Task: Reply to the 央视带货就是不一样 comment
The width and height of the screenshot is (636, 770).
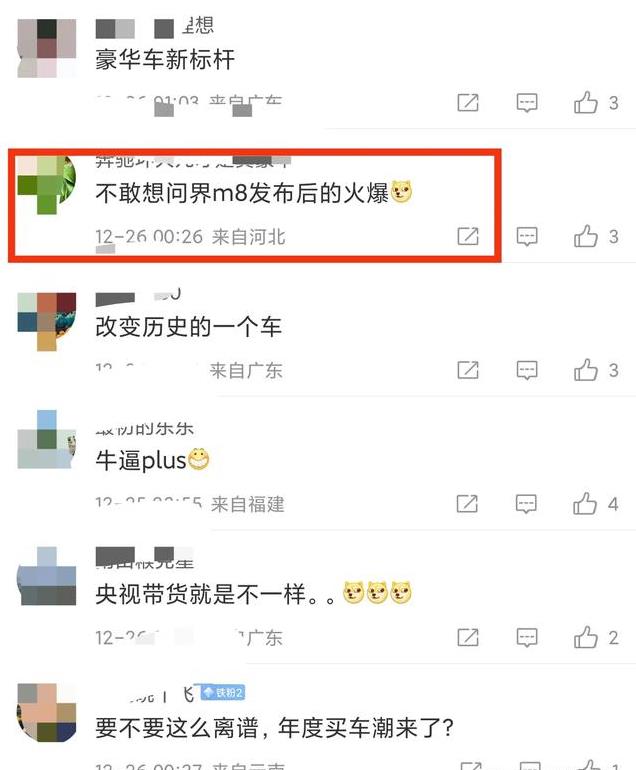Action: pos(526,637)
